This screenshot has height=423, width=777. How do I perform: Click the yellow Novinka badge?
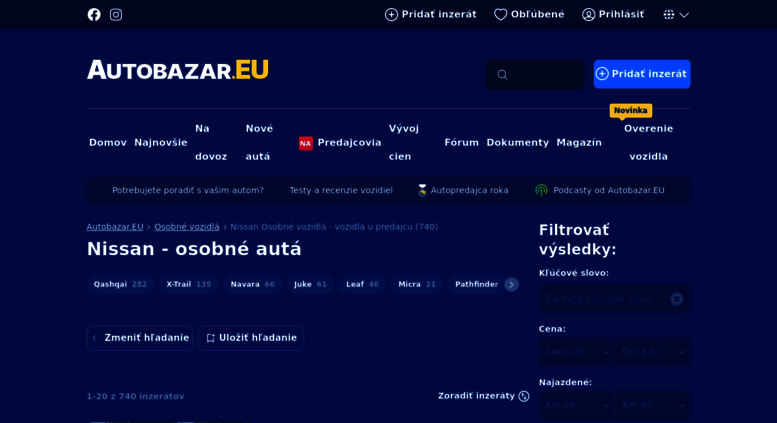(x=630, y=110)
